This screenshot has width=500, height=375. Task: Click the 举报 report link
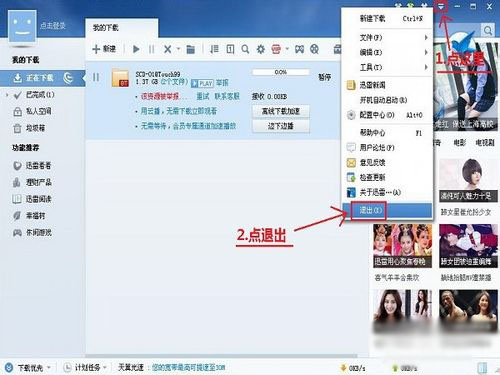(222, 83)
